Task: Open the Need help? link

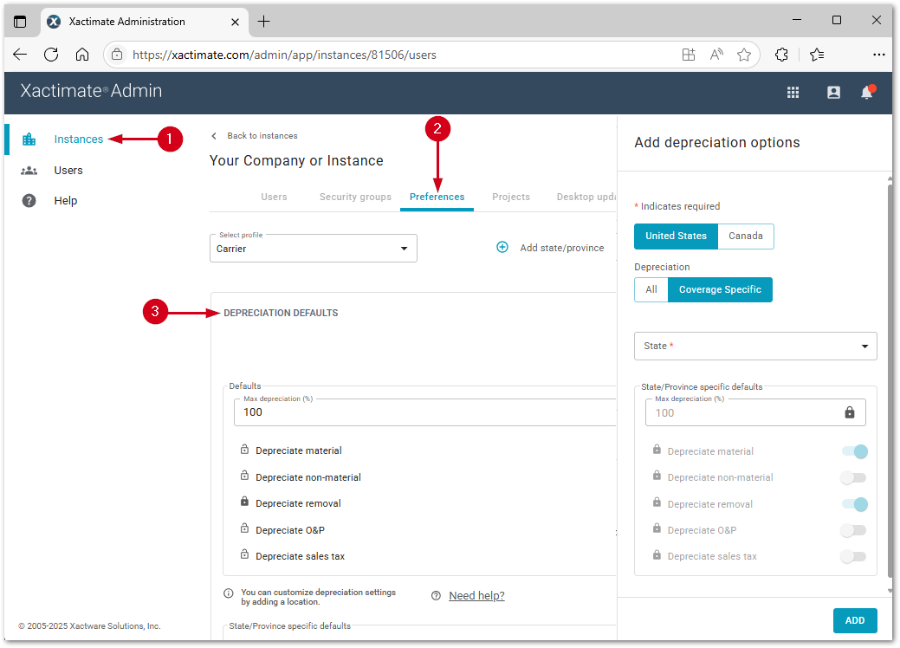Action: [476, 596]
